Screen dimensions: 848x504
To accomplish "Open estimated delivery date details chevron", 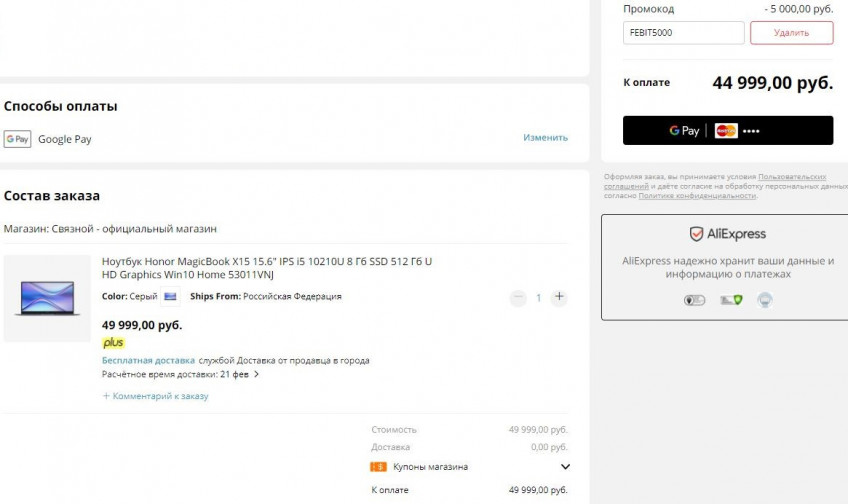I will [x=256, y=374].
